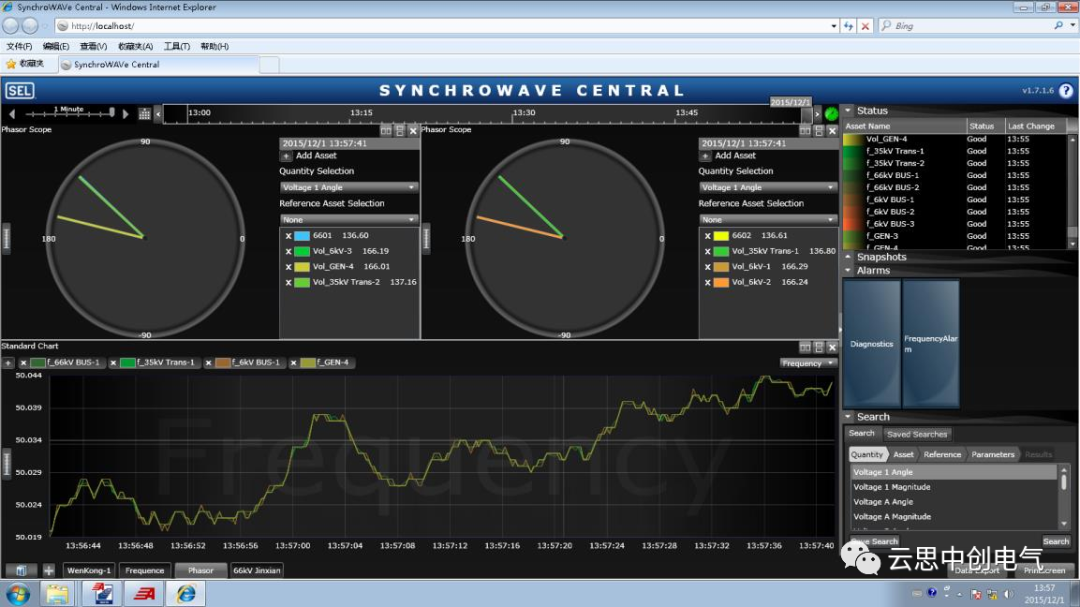The image size is (1080, 607).
Task: Open Internet Explorer from Windows taskbar
Action: pos(186,594)
